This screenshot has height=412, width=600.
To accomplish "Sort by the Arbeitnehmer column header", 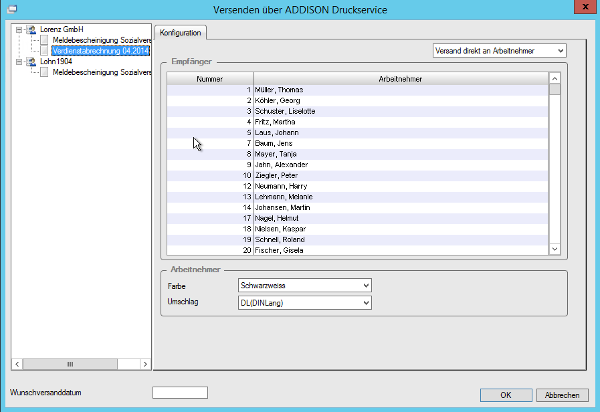I will 401,79.
